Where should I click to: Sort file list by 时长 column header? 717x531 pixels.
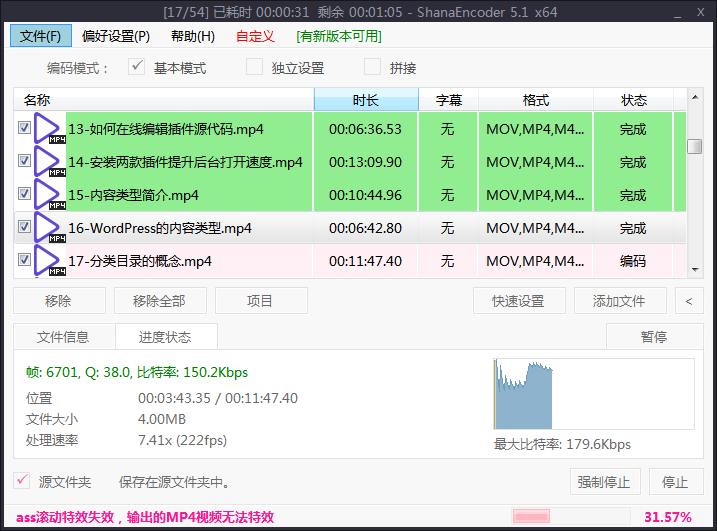coord(366,100)
